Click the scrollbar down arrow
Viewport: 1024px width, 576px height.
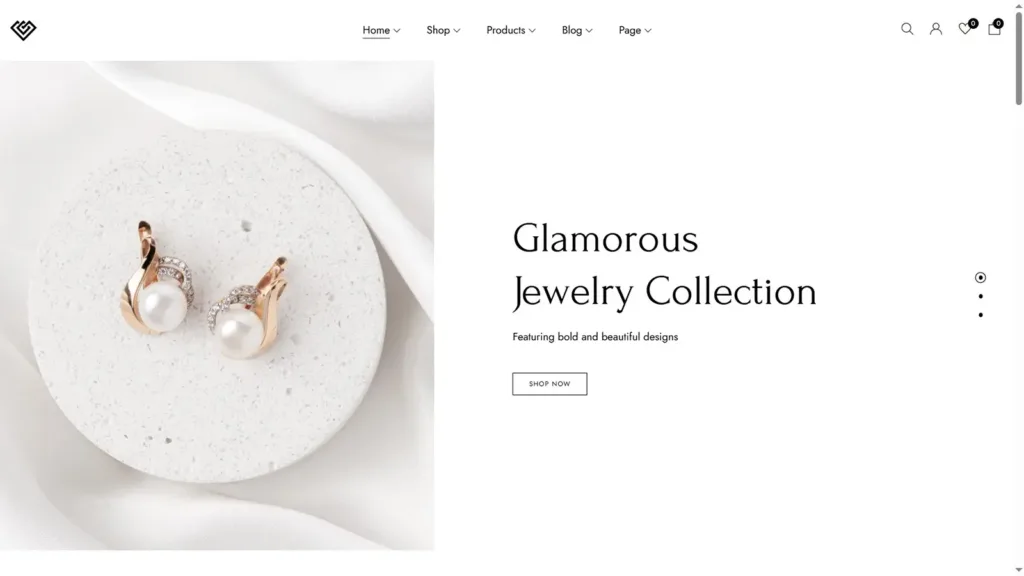point(1018,570)
